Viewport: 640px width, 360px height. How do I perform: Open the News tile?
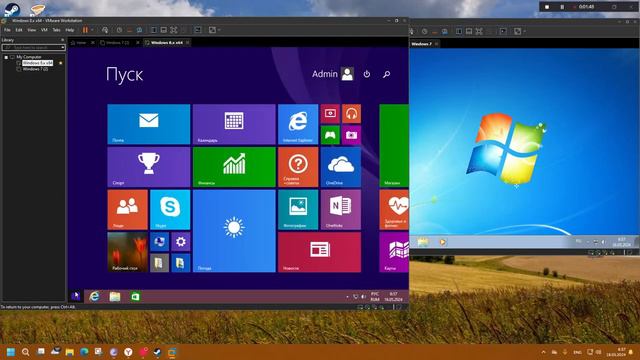point(319,252)
